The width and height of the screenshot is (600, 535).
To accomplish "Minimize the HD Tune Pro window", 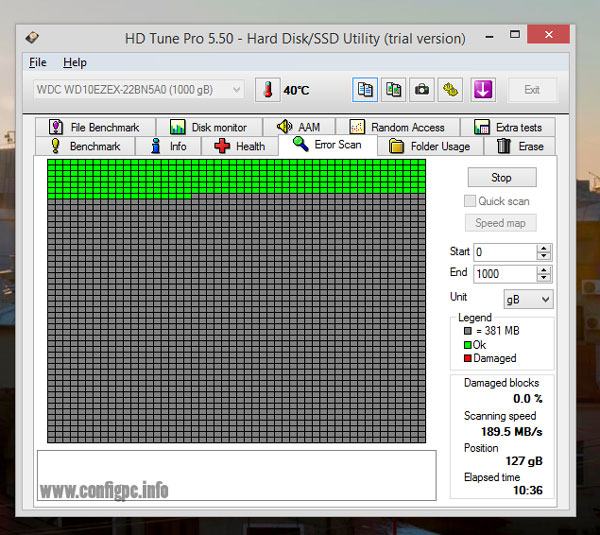I will [489, 37].
